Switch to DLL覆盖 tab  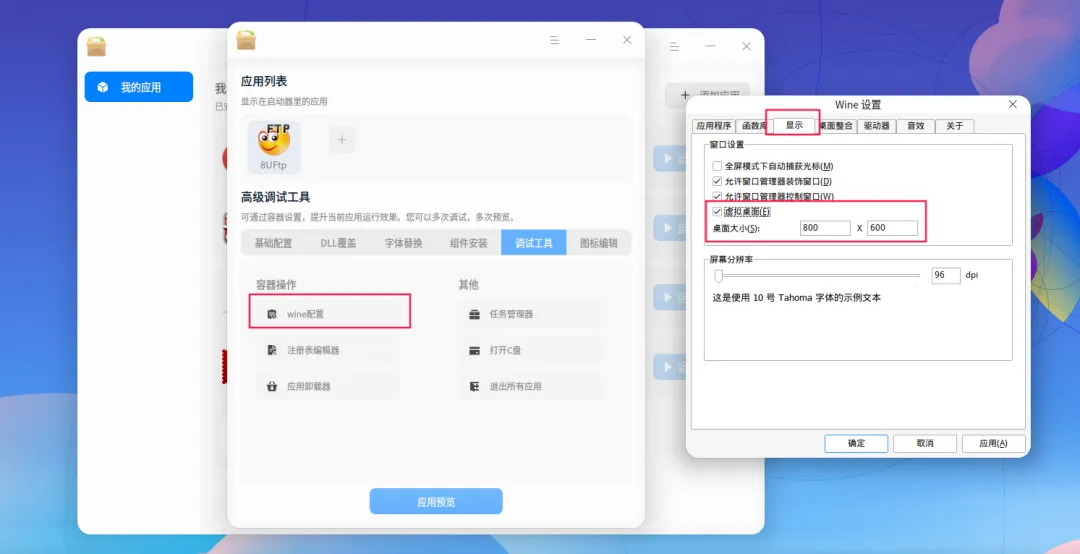coord(338,243)
